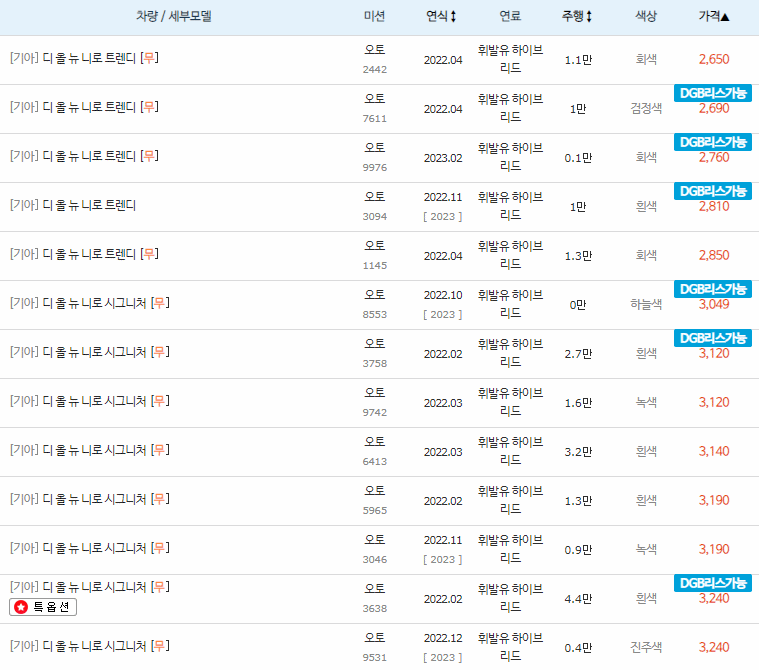Open 니로 트렌디 listing with plate 2442
759x670 pixels.
pos(84,58)
